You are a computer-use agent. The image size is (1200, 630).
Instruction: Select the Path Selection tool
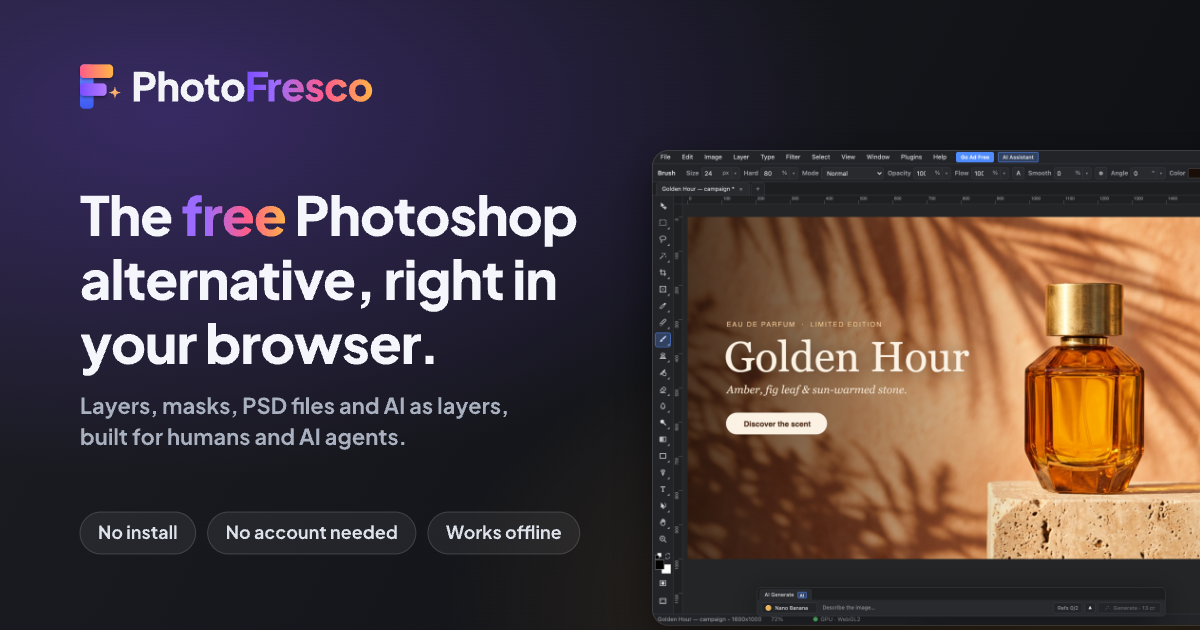[x=663, y=506]
